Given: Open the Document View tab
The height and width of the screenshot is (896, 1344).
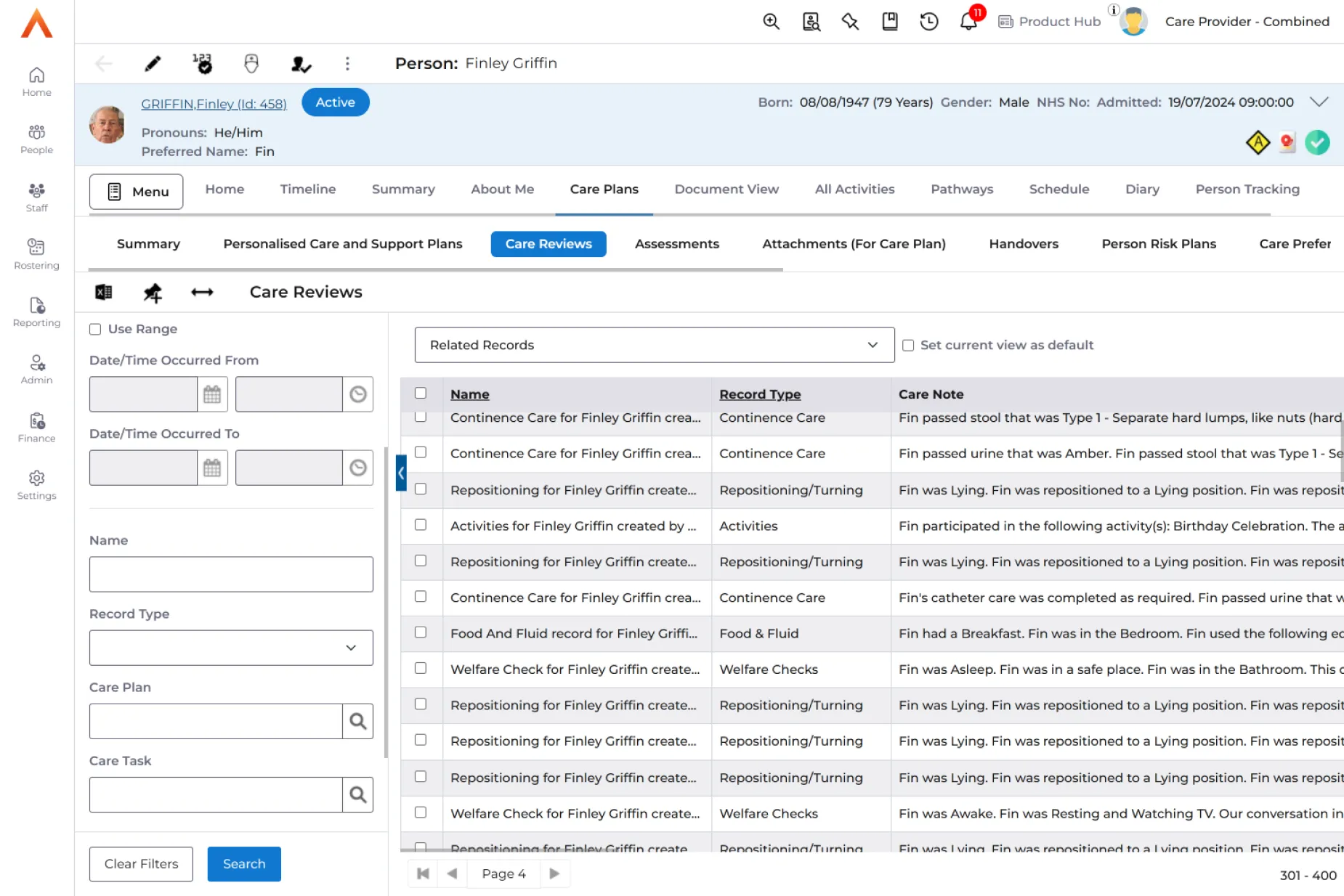Looking at the screenshot, I should pos(726,190).
